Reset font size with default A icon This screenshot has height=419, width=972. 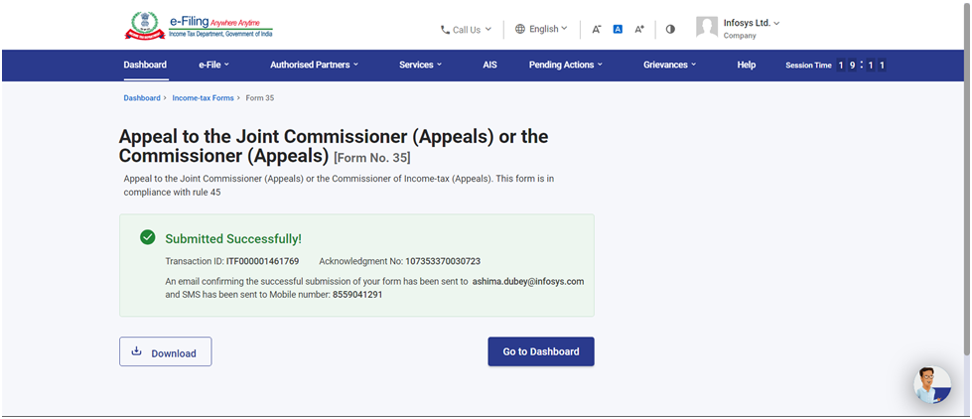618,29
